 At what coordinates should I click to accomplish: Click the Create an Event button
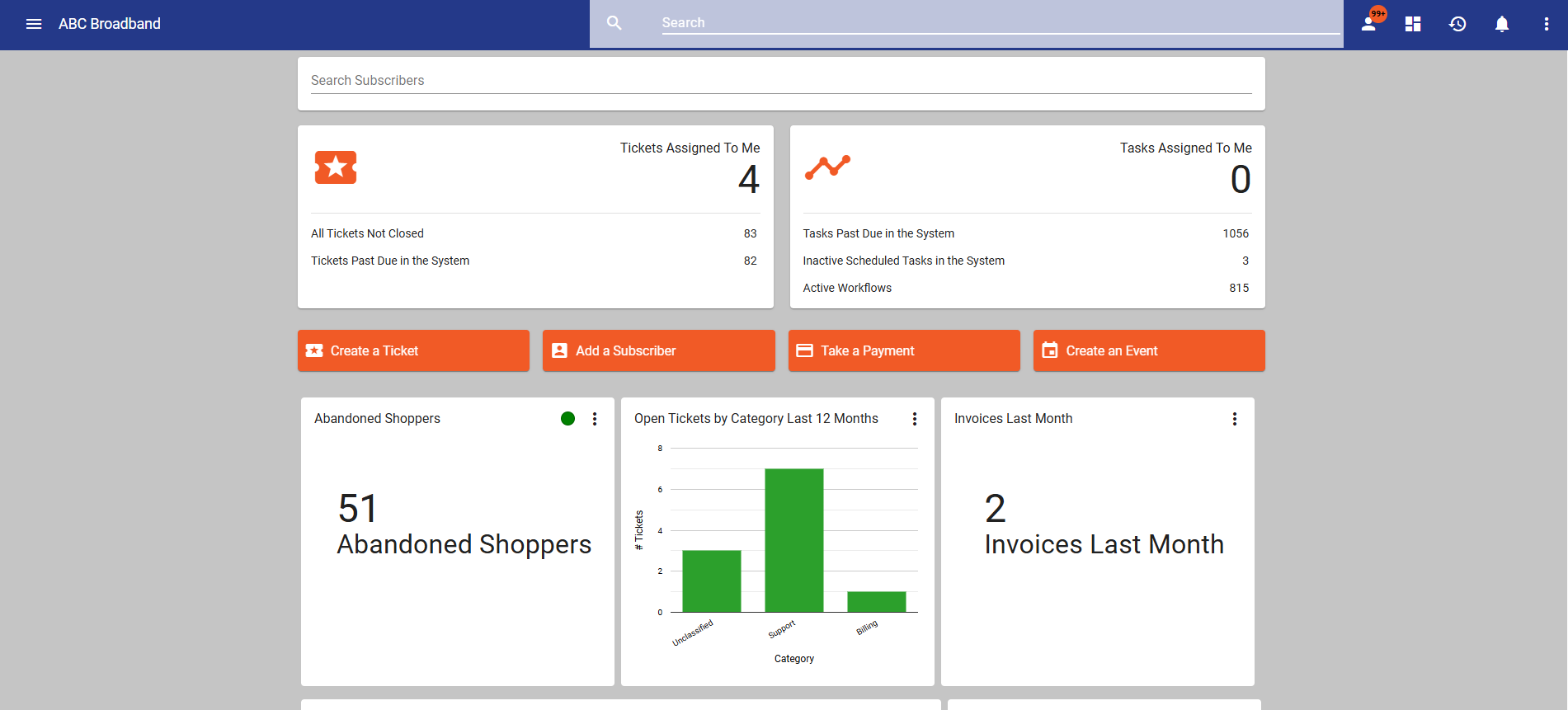tap(1149, 350)
